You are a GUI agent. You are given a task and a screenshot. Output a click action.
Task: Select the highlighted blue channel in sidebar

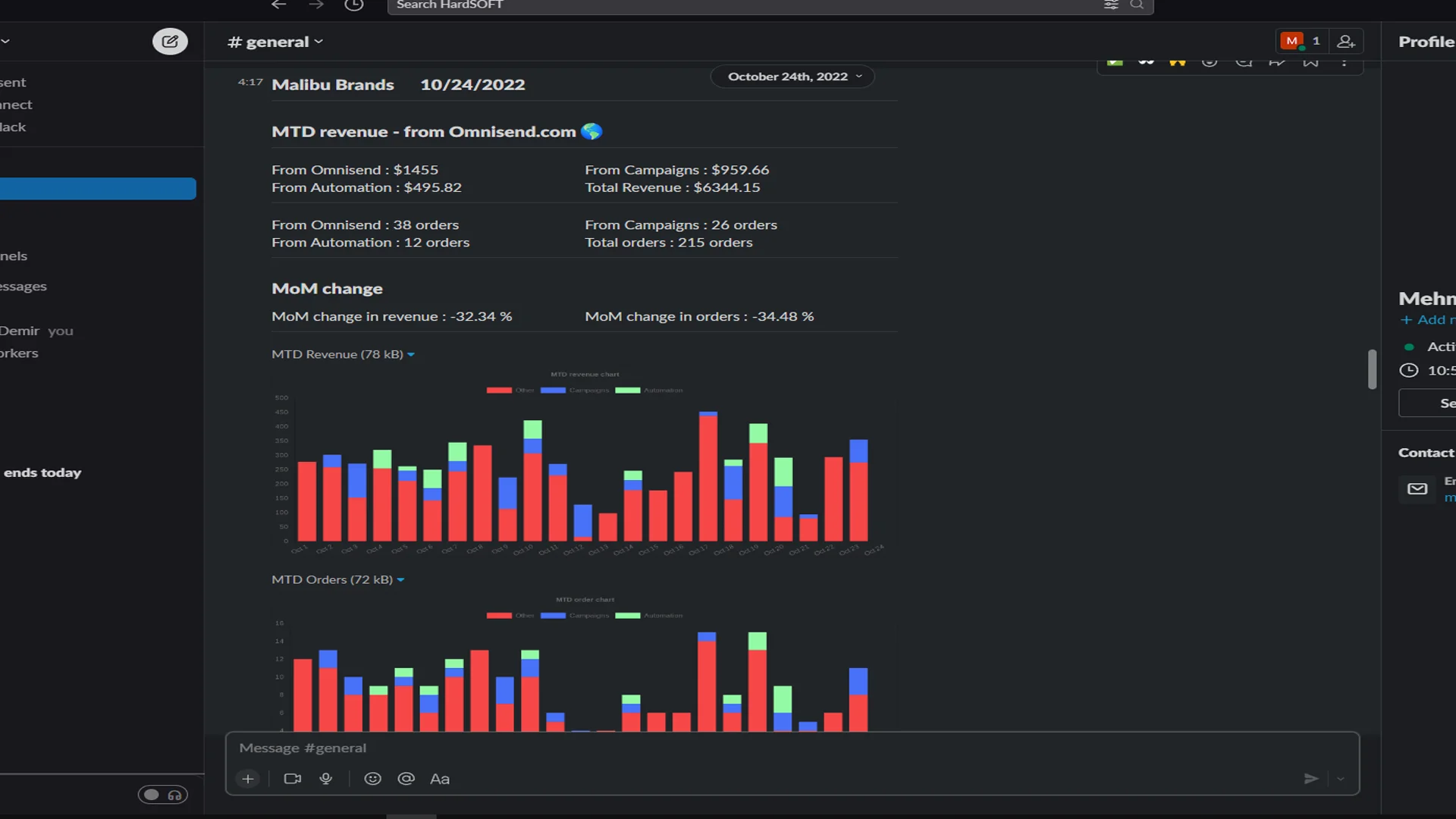(x=98, y=189)
